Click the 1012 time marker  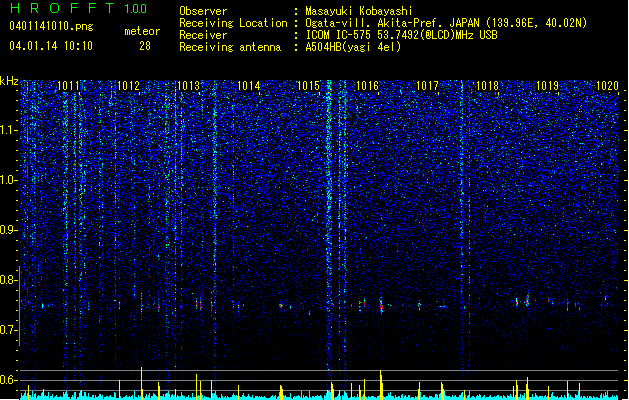[128, 85]
